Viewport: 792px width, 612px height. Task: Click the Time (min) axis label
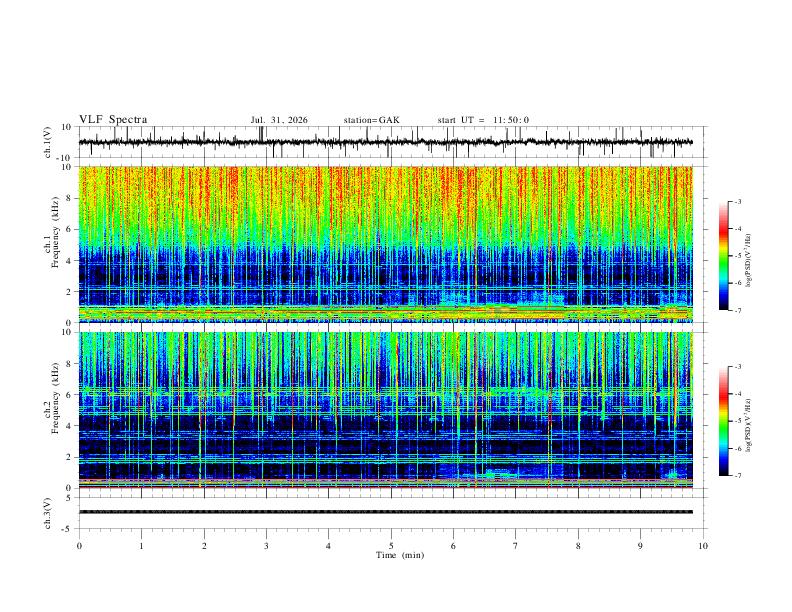pos(400,555)
